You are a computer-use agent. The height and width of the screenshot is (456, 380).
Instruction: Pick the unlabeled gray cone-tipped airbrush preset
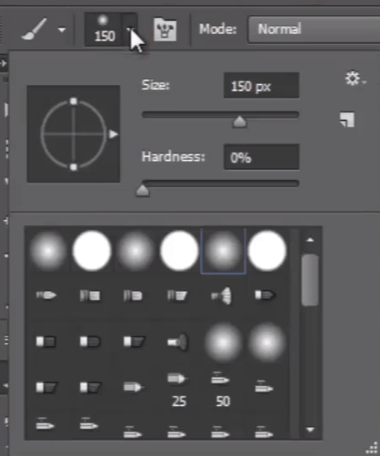(x=133, y=387)
